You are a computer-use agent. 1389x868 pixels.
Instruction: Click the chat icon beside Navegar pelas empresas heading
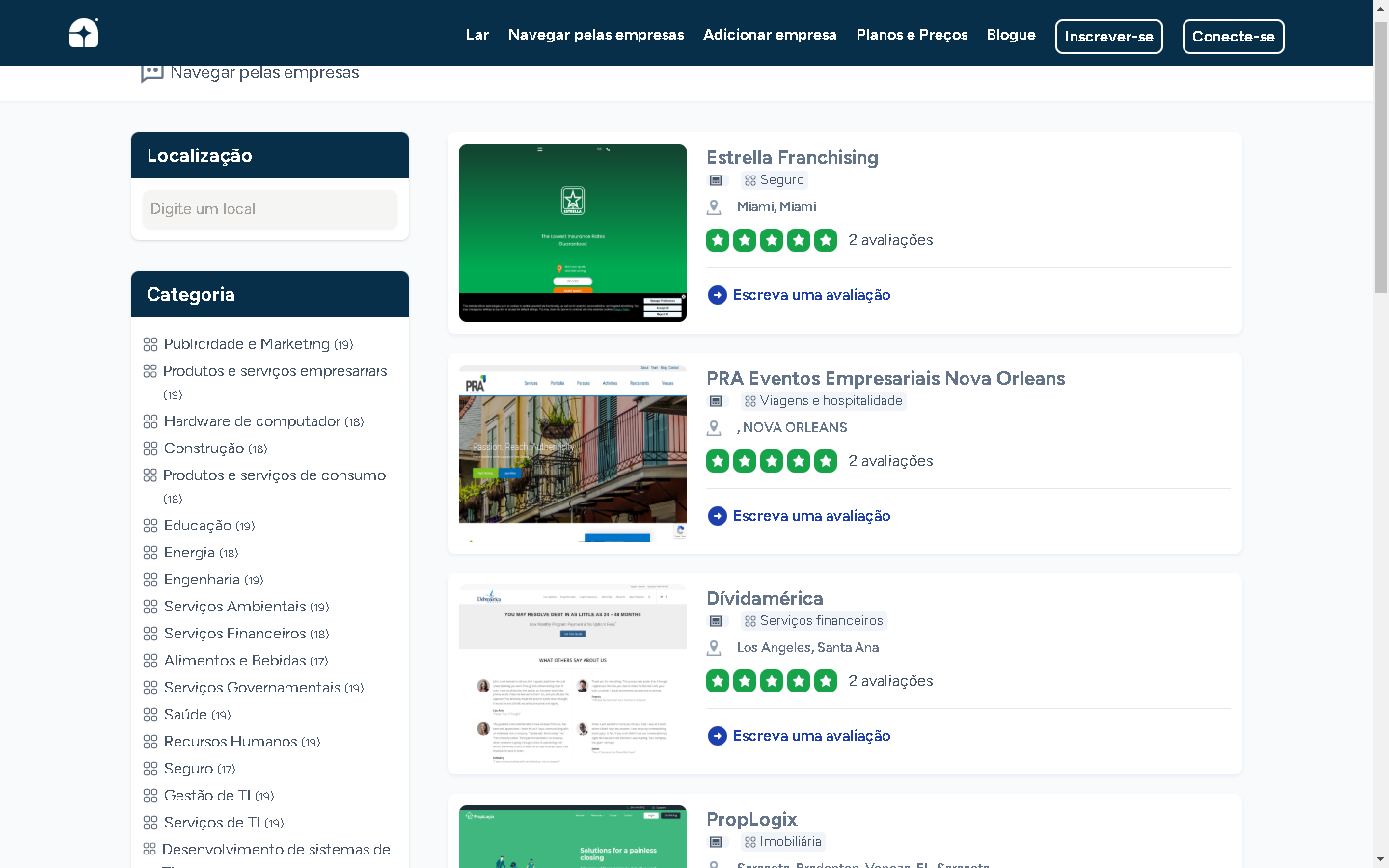(151, 73)
